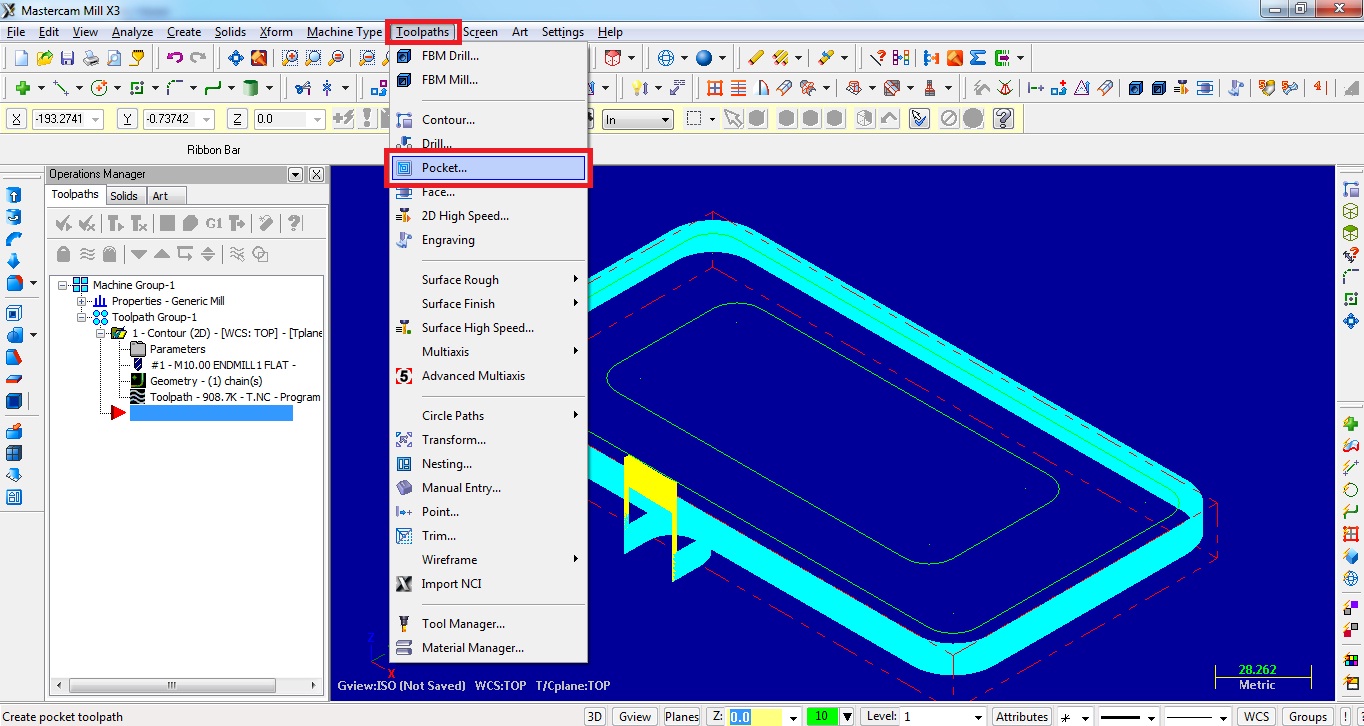Expand the Properties - Generic Mill node
The image size is (1364, 726).
coord(83,301)
